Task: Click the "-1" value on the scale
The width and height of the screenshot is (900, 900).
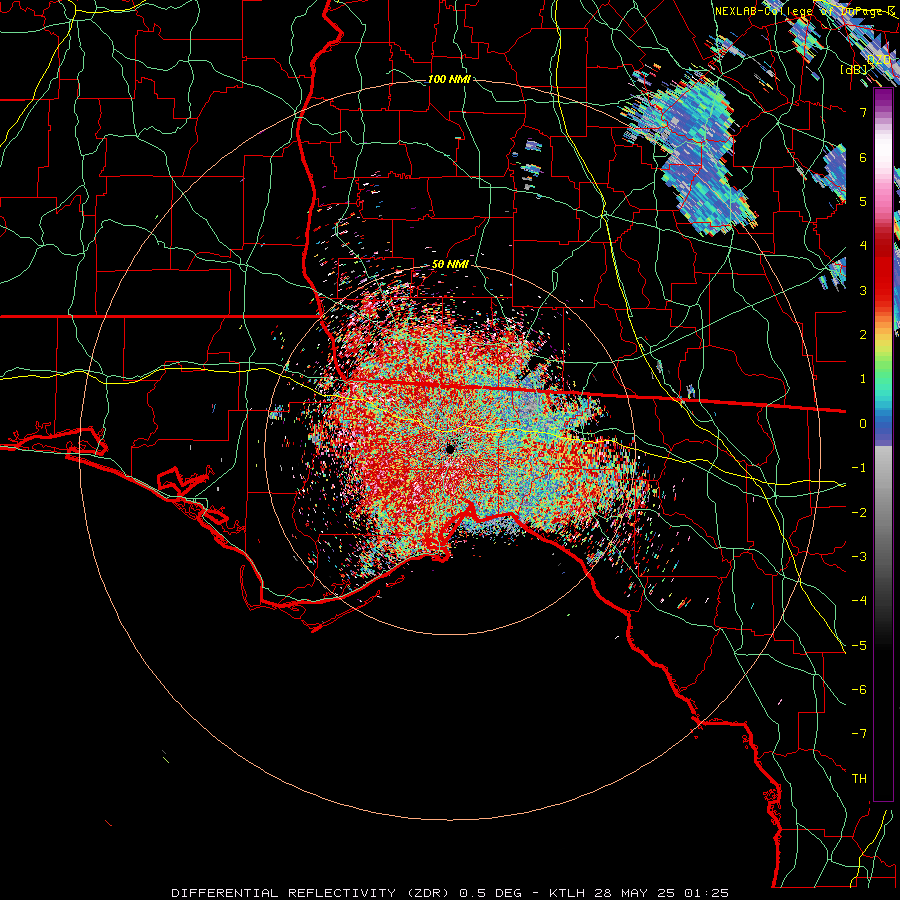Action: [859, 468]
